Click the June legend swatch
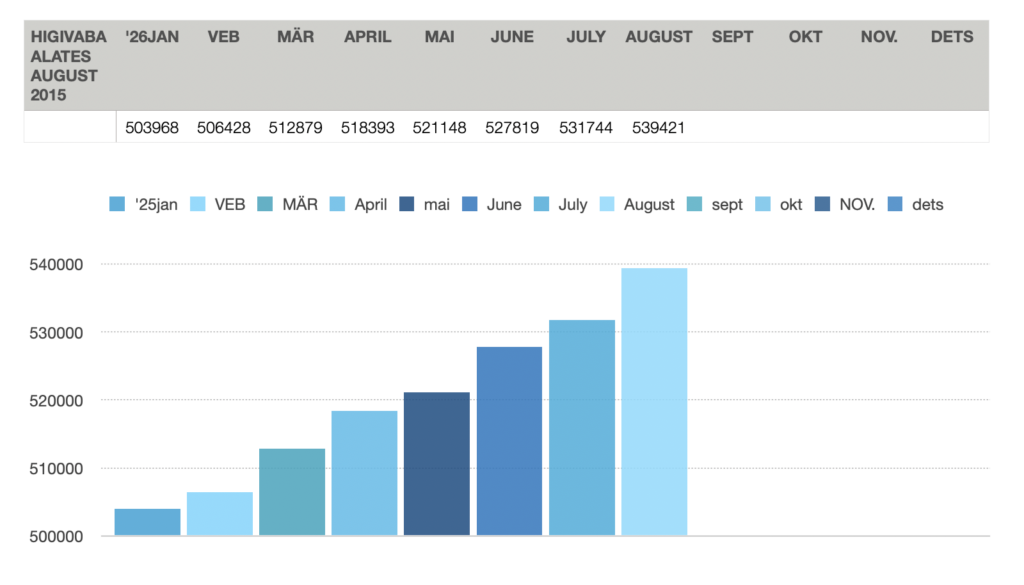1024x585 pixels. [x=470, y=204]
